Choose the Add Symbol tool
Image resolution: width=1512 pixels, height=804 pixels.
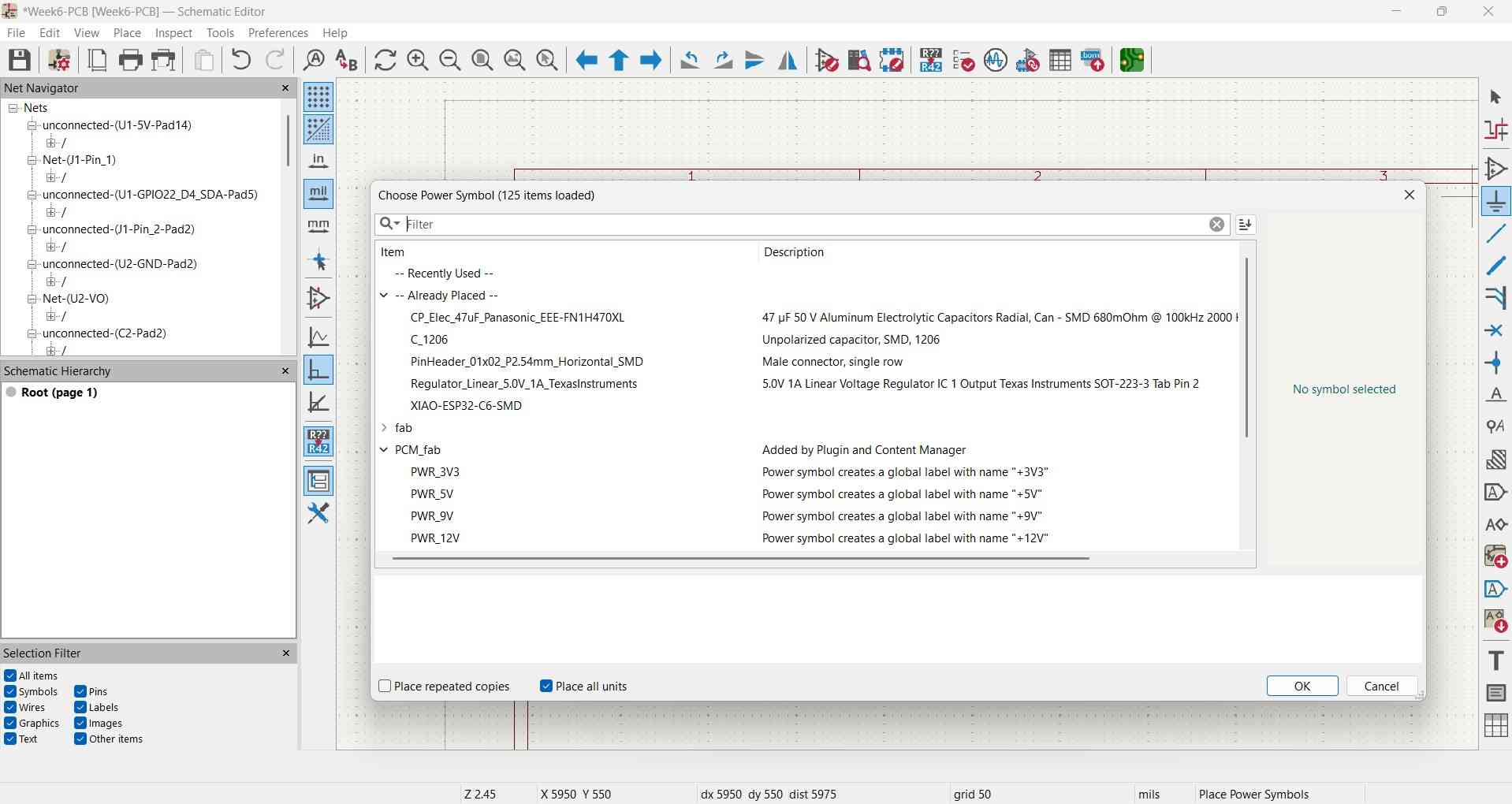1495,169
